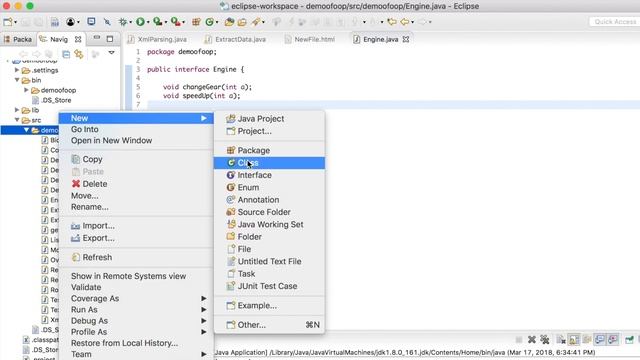Click the yellow Back navigation arrow
The image size is (640, 360).
[404, 22]
